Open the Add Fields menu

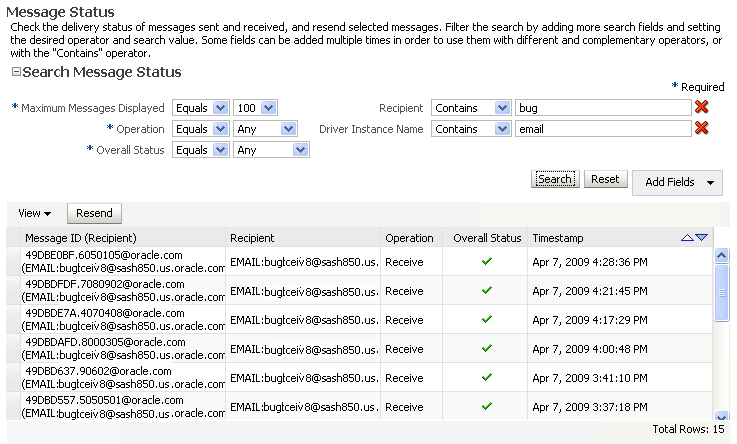682,182
